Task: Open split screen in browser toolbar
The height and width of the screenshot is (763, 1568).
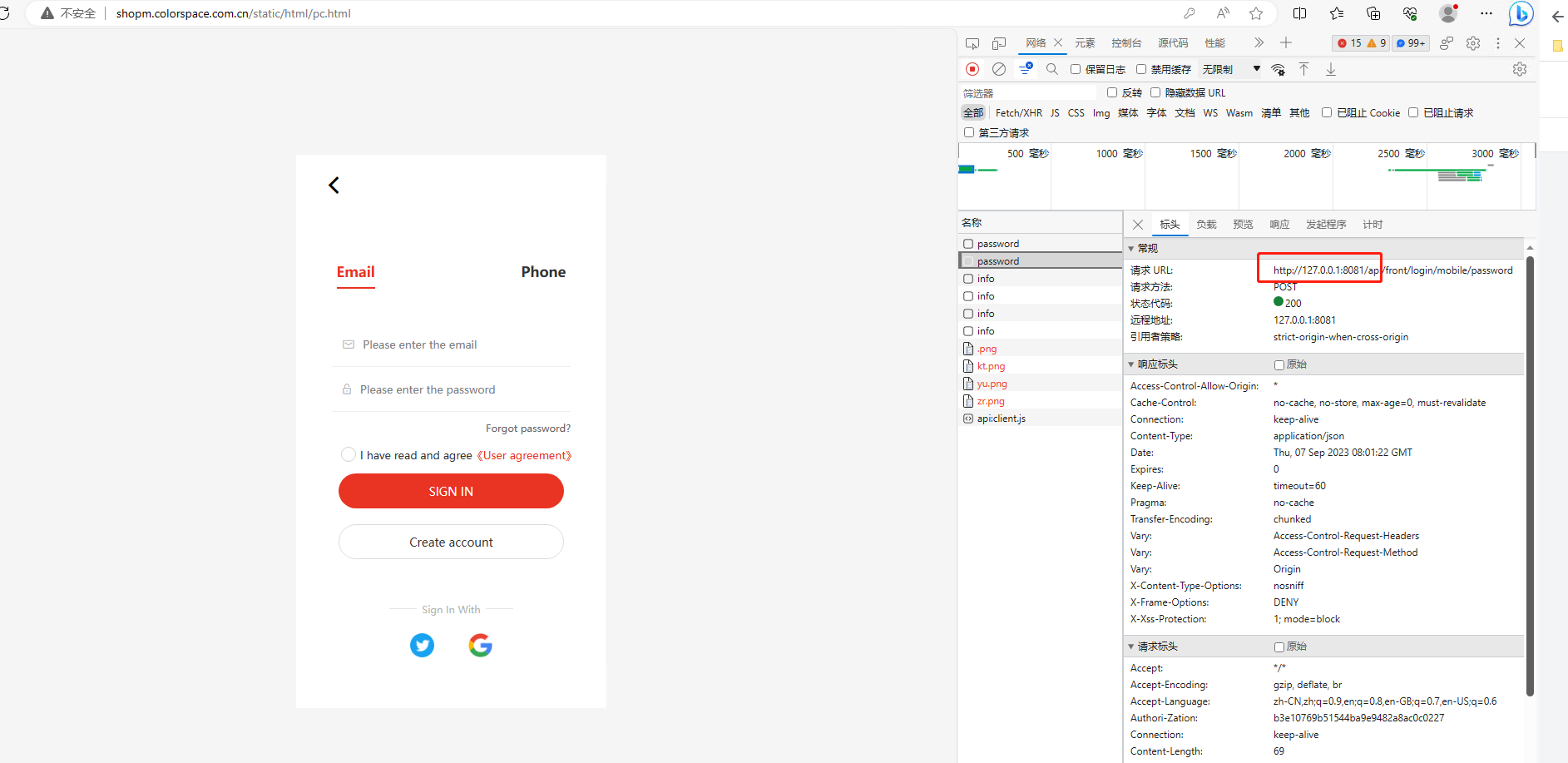Action: click(x=1300, y=13)
